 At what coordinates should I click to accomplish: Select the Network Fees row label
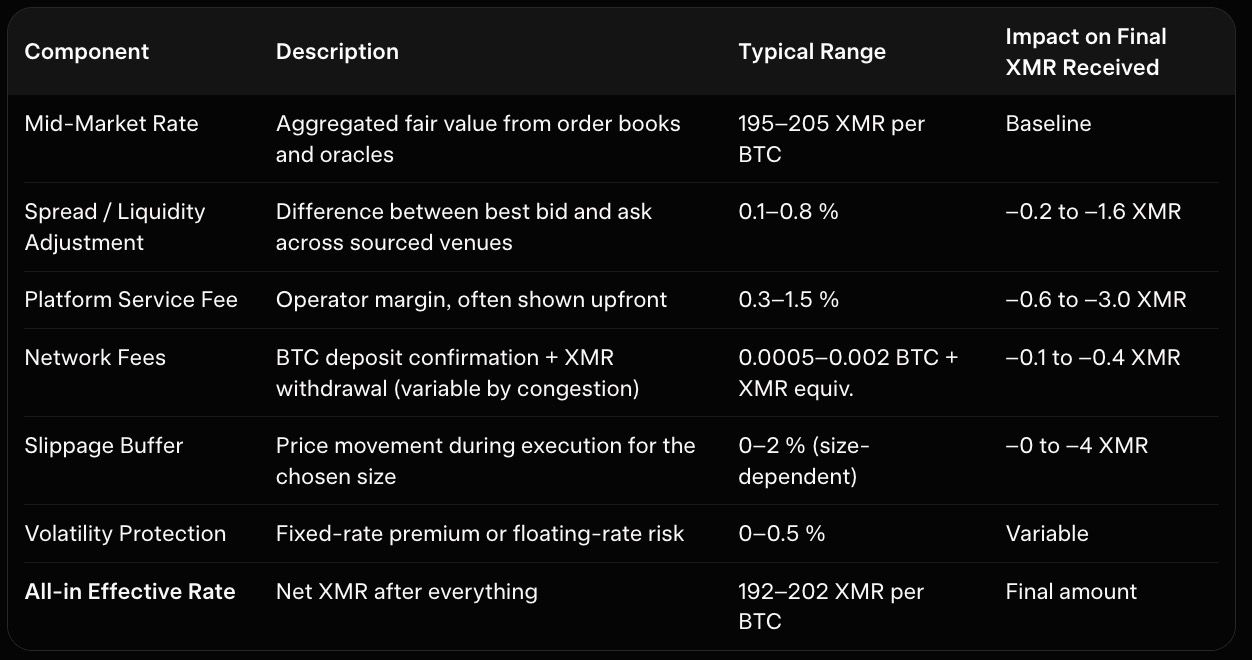pyautogui.click(x=95, y=358)
